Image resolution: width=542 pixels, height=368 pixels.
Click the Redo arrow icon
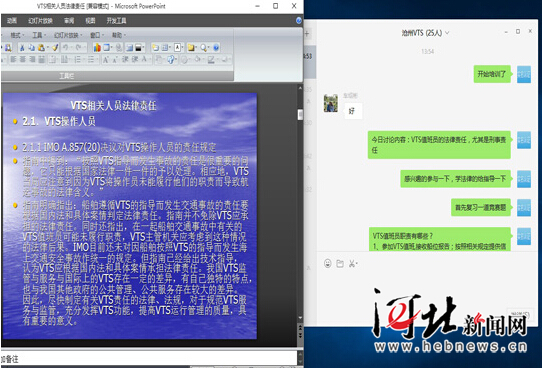[x=78, y=47]
